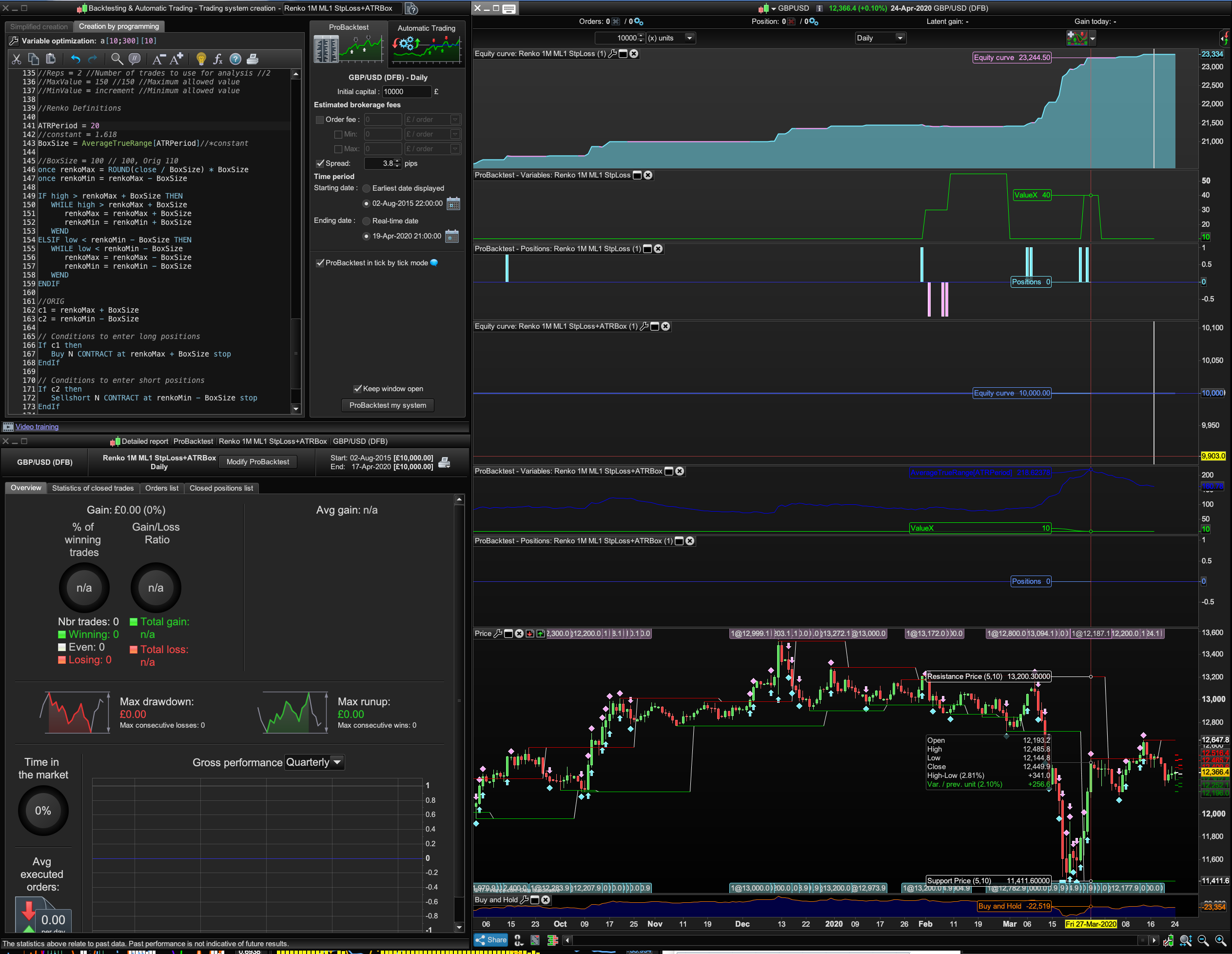Click the lightbulb icon in editor toolbar
The image size is (1232, 954).
201,59
